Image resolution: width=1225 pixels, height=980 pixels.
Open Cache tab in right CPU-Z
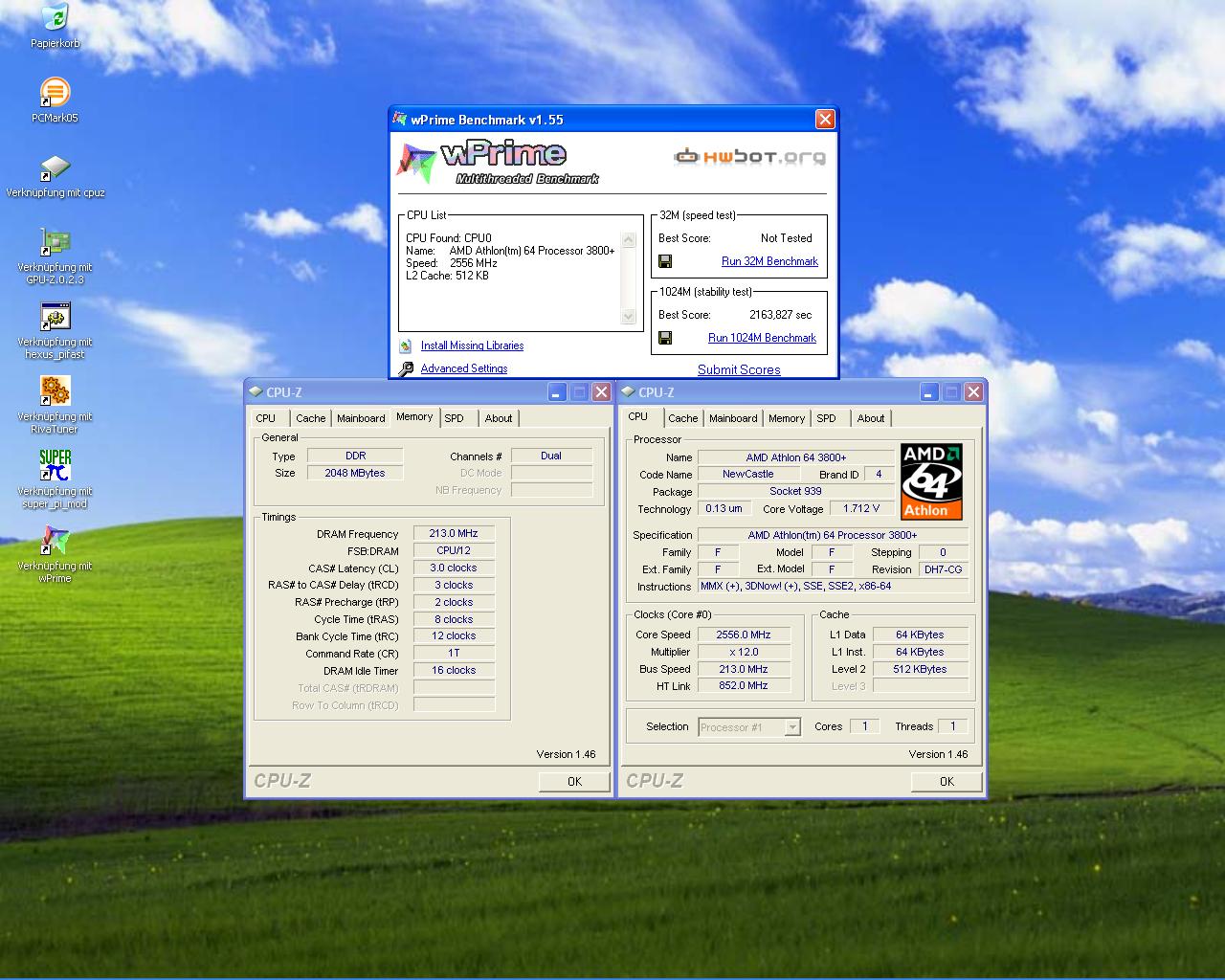(x=682, y=418)
